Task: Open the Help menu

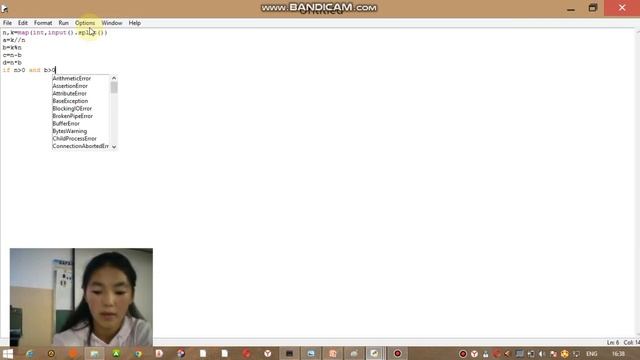Action: (x=135, y=23)
